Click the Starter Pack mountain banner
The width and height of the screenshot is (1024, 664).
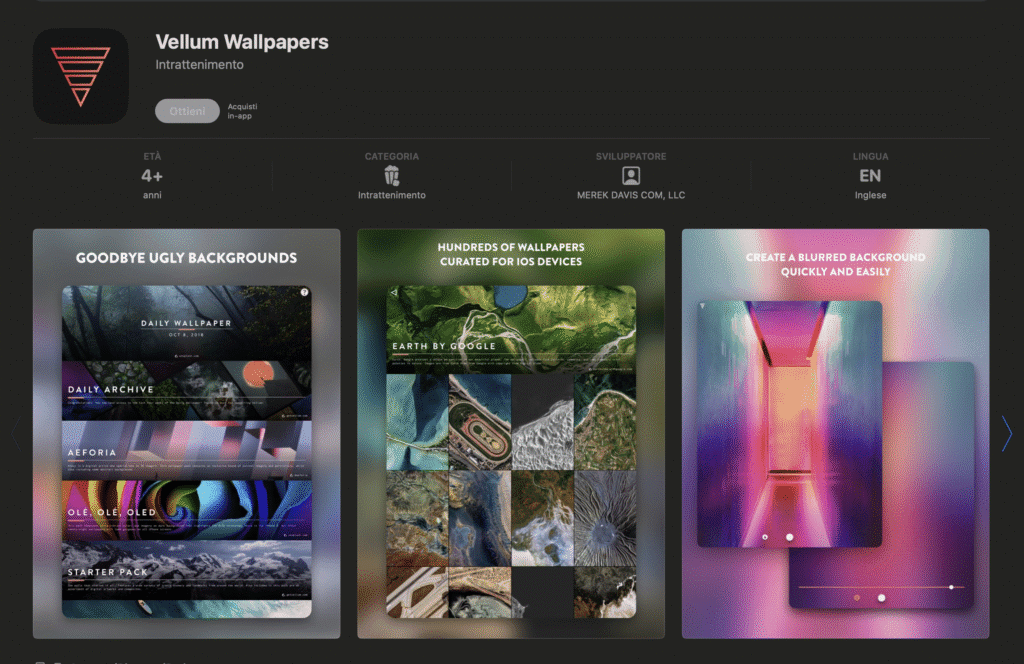[186, 570]
